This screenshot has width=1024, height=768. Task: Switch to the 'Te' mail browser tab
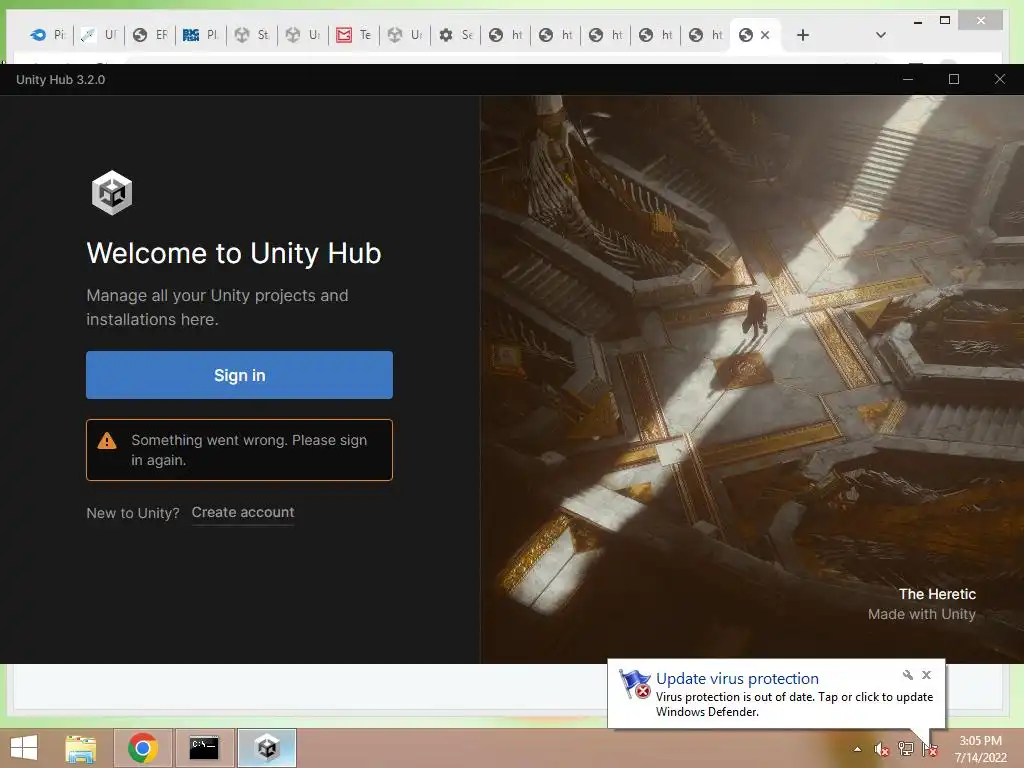click(x=353, y=35)
